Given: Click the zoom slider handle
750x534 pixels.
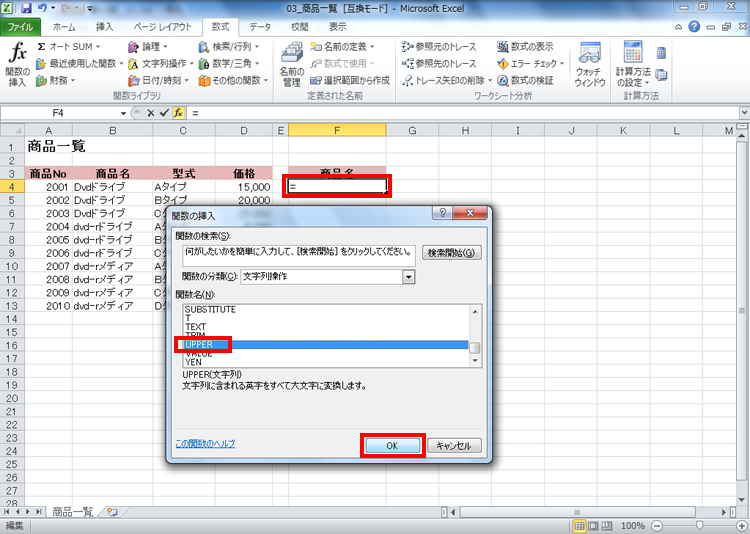Looking at the screenshot, I should (x=699, y=526).
